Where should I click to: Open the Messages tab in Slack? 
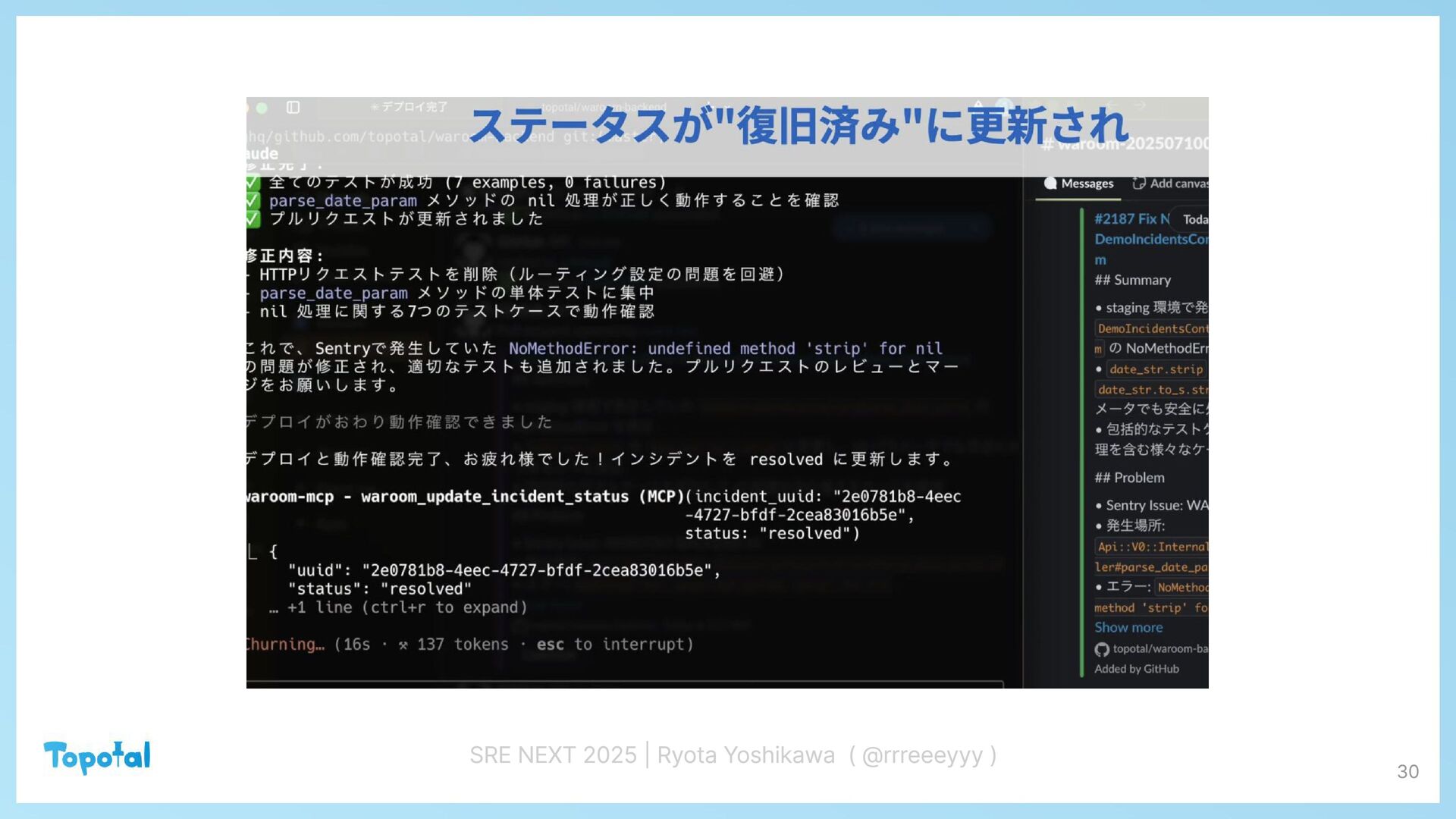(x=1078, y=184)
